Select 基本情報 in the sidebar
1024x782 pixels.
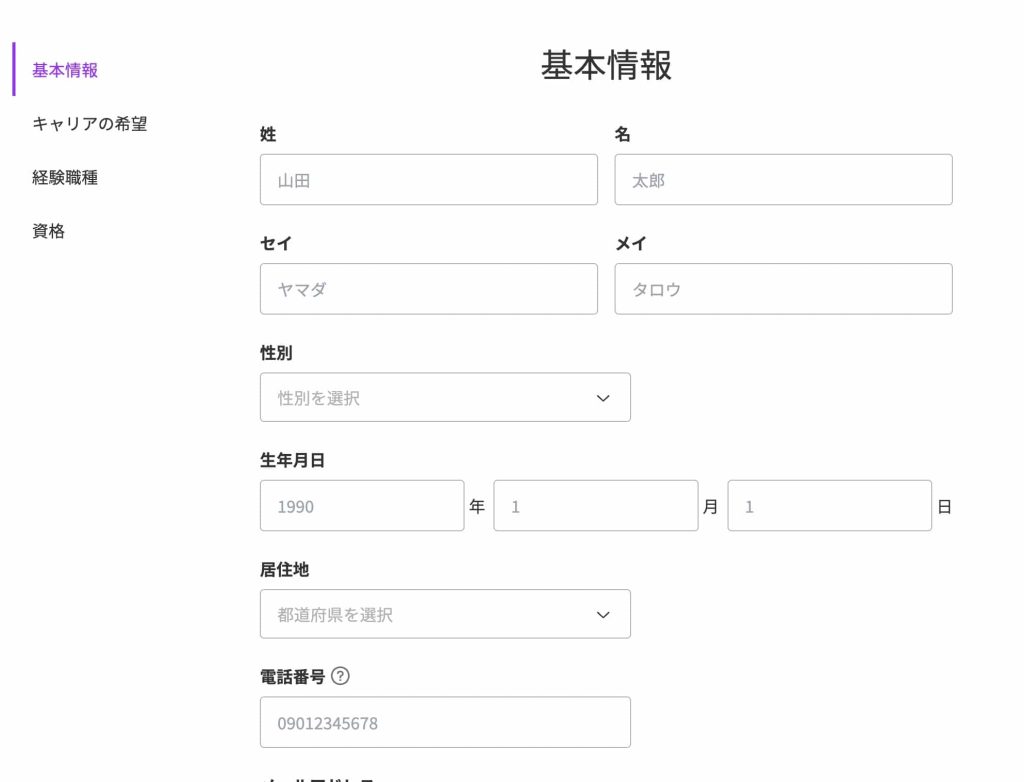coord(65,70)
